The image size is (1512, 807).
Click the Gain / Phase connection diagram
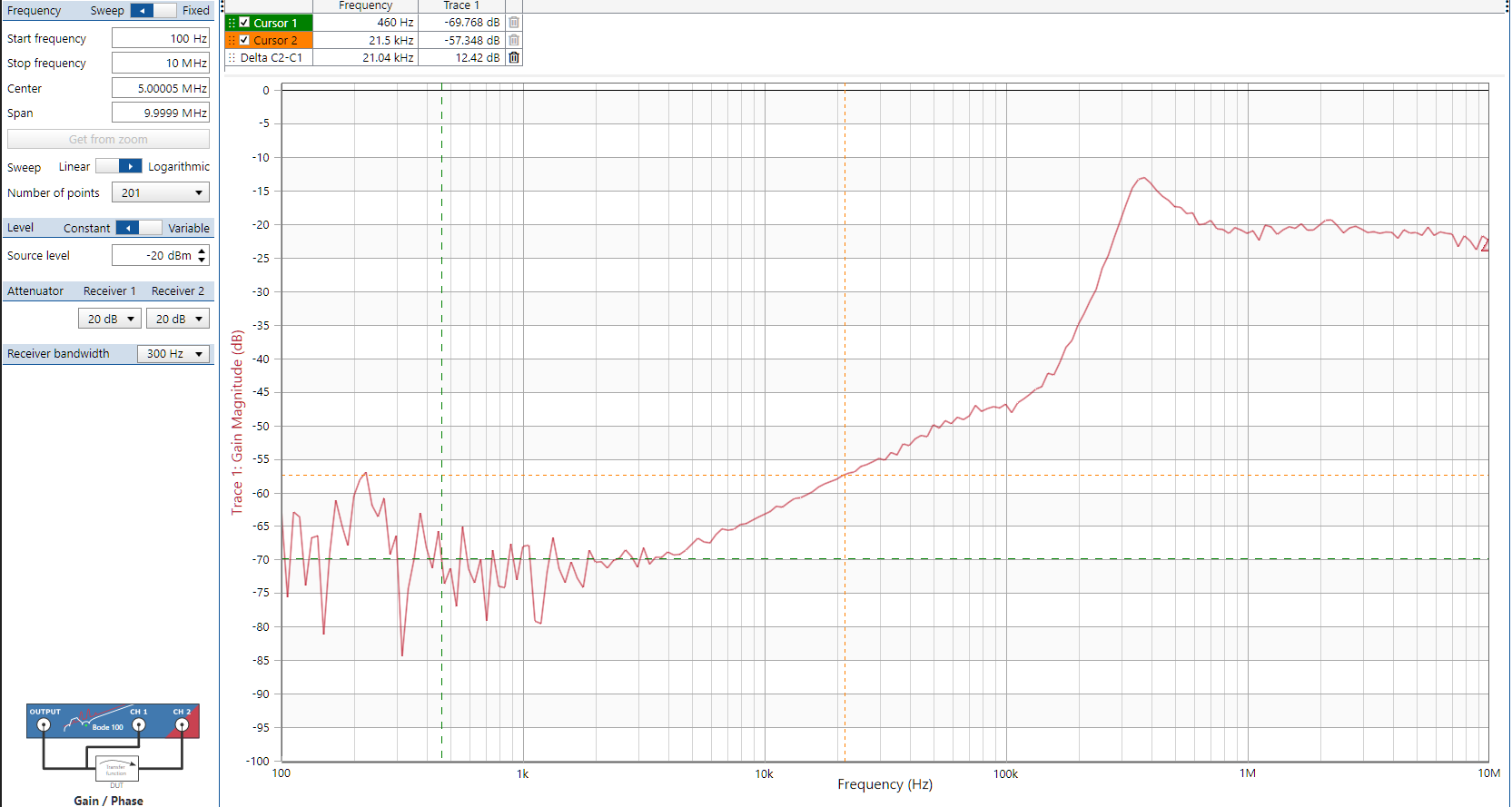click(x=113, y=746)
